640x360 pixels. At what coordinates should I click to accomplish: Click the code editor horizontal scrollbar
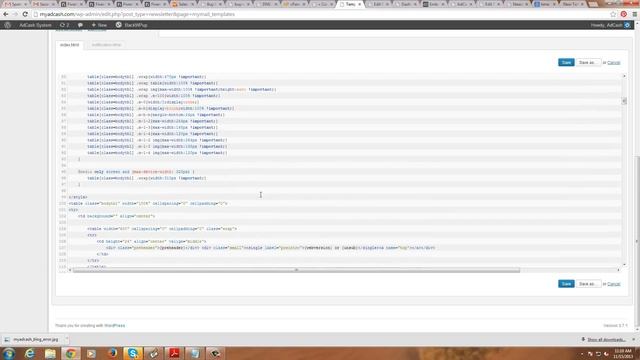(x=296, y=270)
